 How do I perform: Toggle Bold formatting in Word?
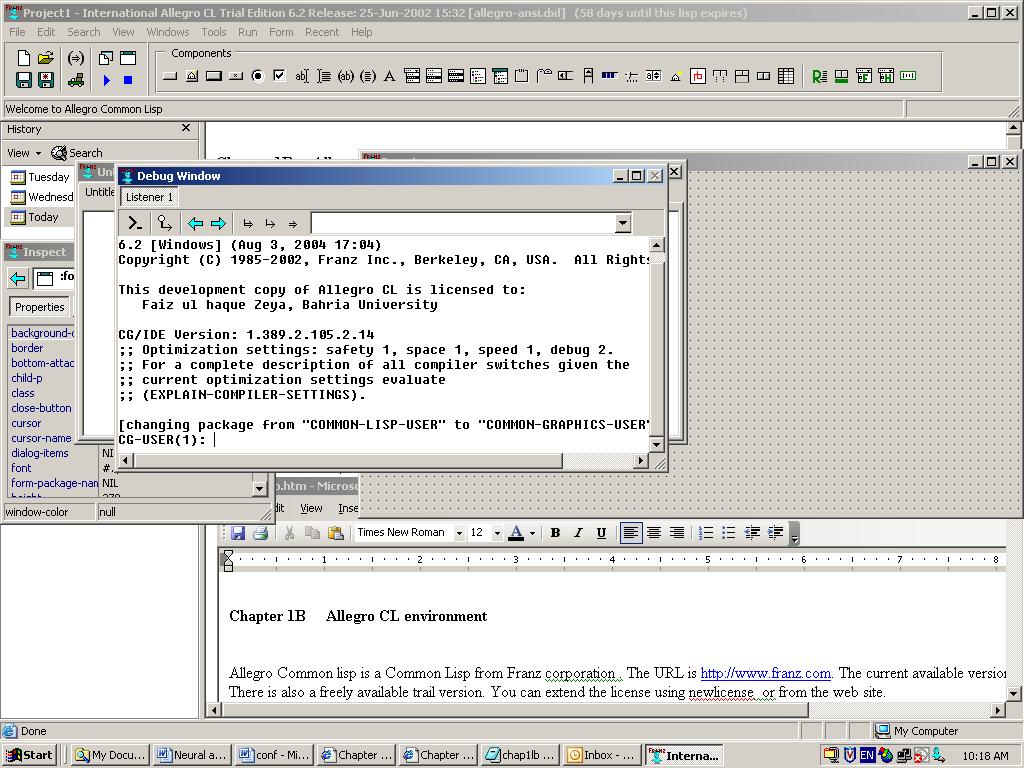[555, 533]
